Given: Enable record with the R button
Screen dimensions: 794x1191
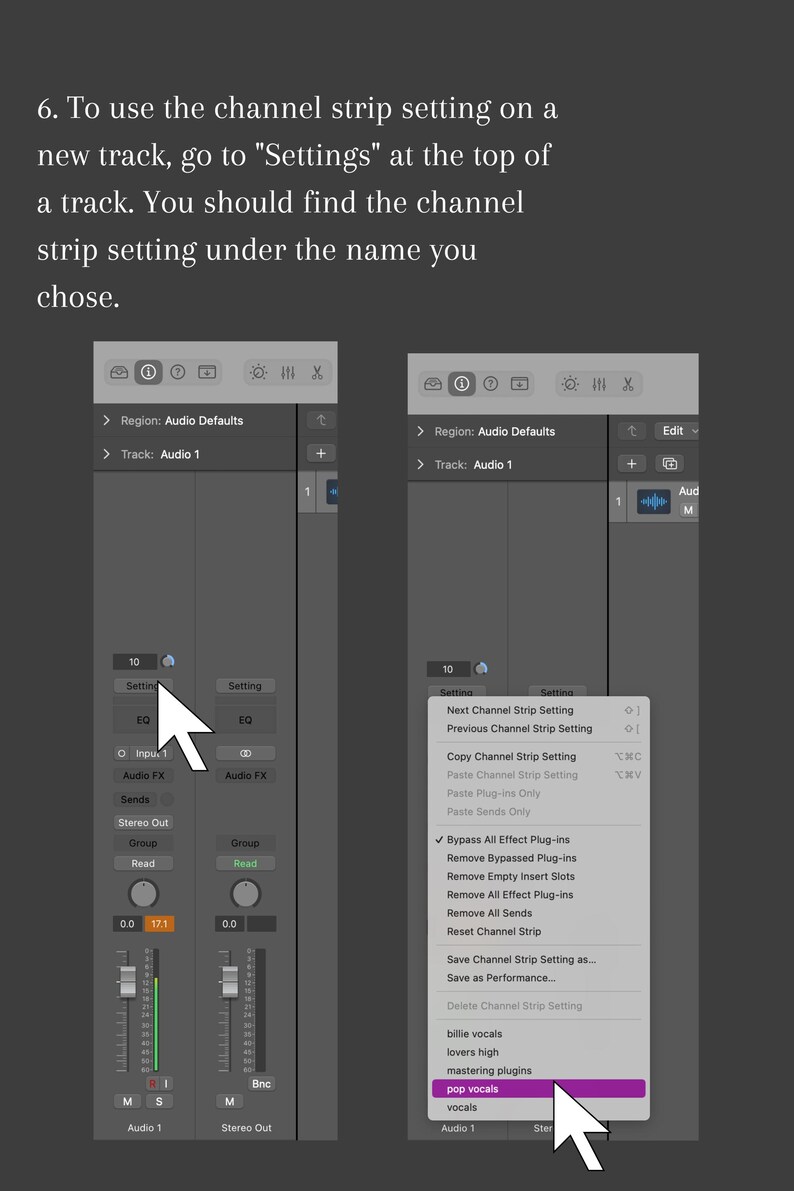Looking at the screenshot, I should [152, 1084].
